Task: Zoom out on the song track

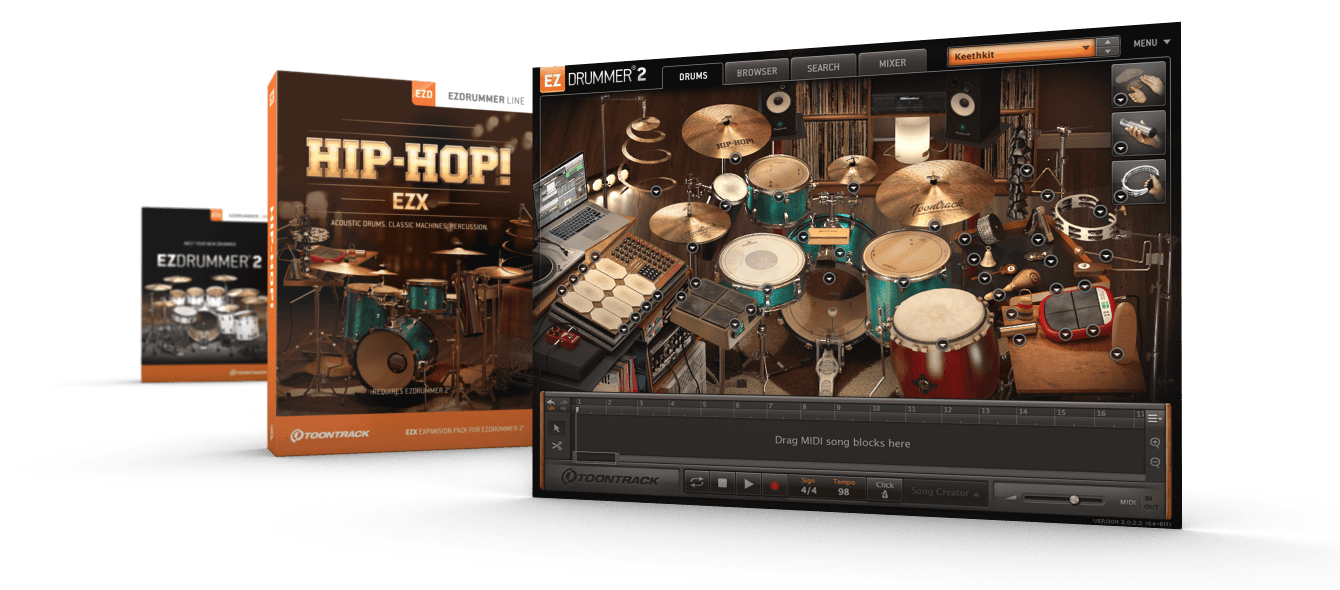Action: (x=1156, y=461)
